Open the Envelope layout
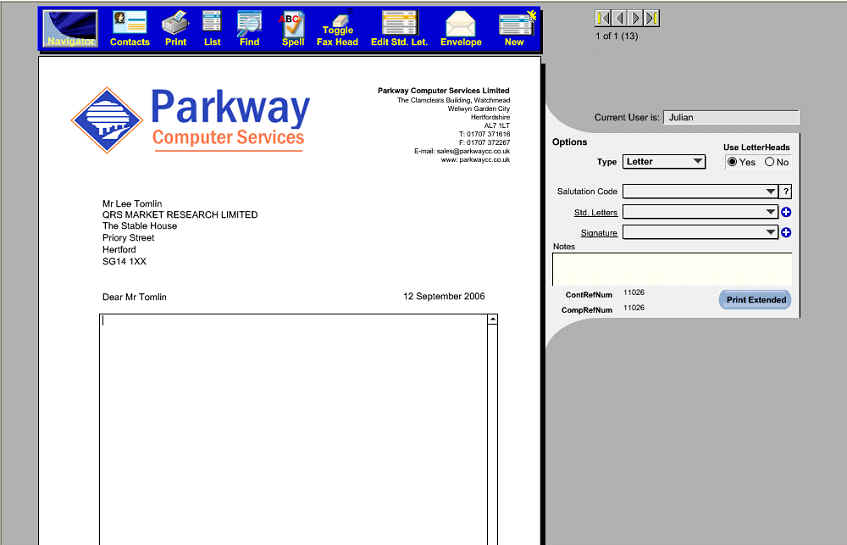 click(461, 29)
